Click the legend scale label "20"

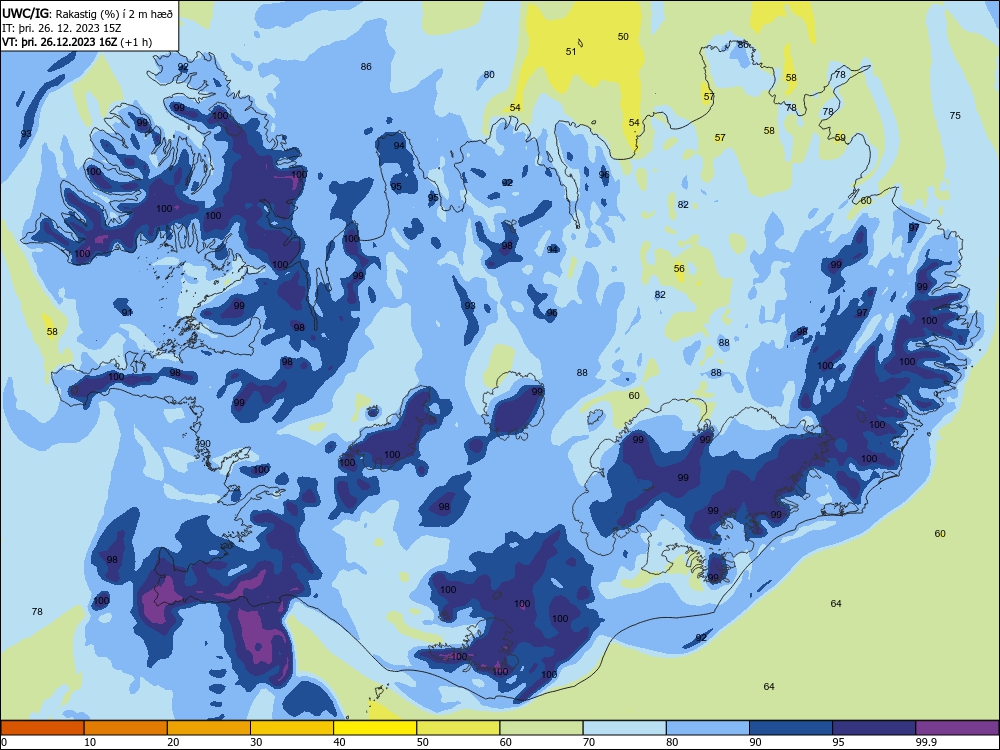(173, 742)
